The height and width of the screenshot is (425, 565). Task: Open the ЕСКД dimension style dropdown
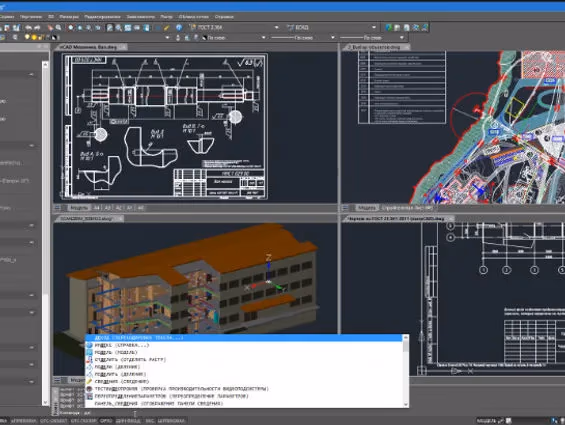point(374,27)
